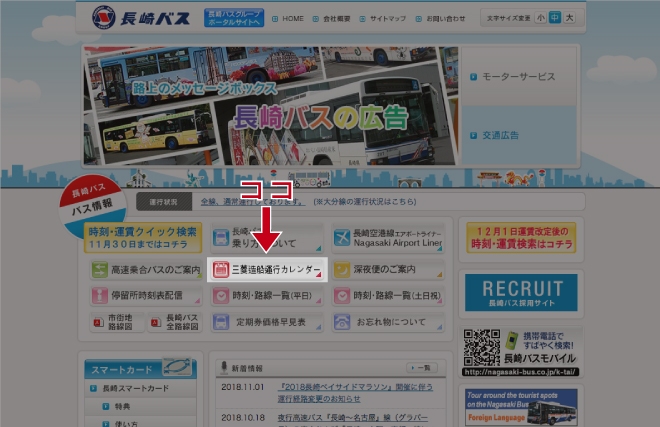Go to HOME in top navigation
This screenshot has height=427, width=660.
tap(288, 19)
